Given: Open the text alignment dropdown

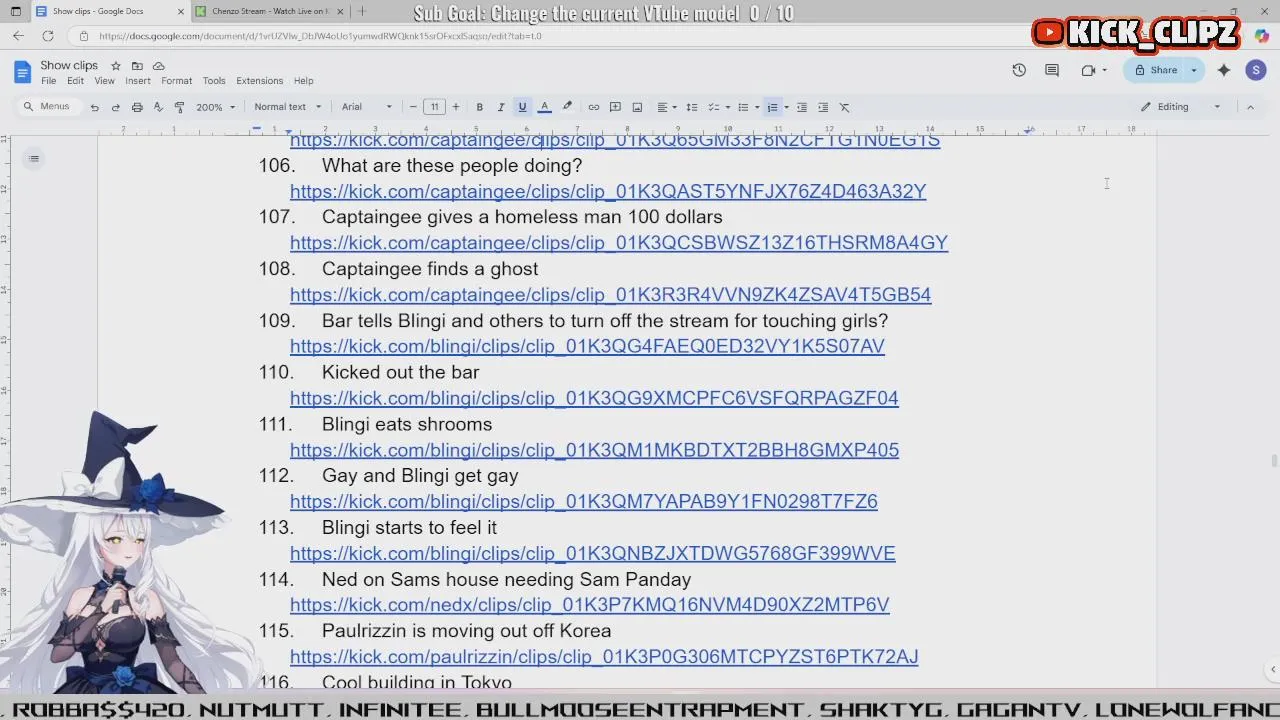Looking at the screenshot, I should click(666, 107).
